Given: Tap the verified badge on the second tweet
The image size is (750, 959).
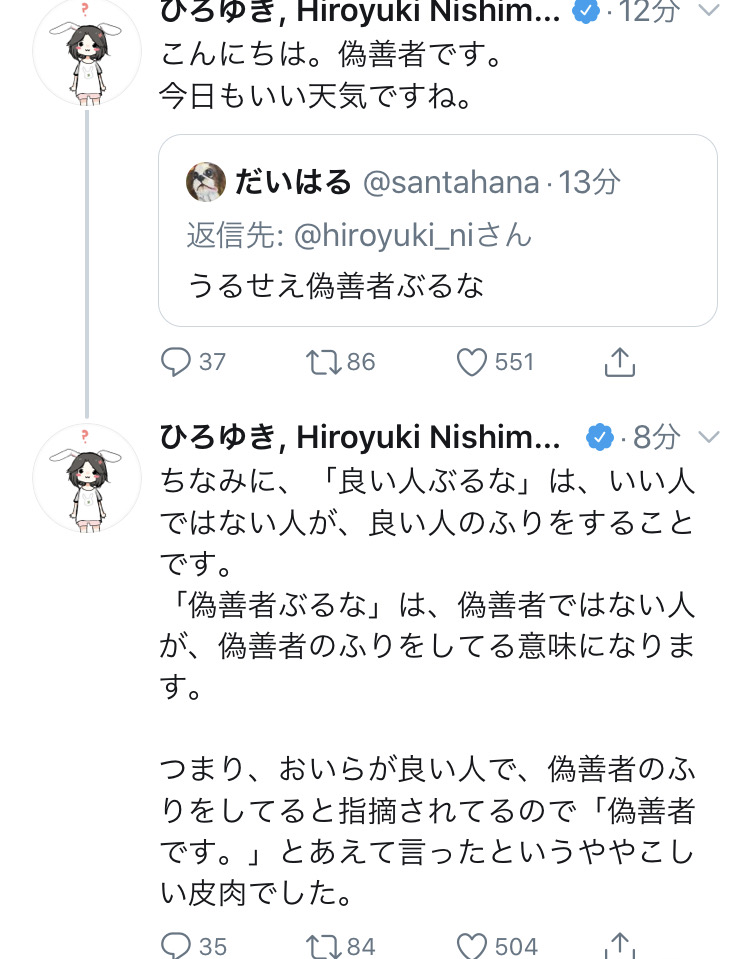Looking at the screenshot, I should pos(599,437).
